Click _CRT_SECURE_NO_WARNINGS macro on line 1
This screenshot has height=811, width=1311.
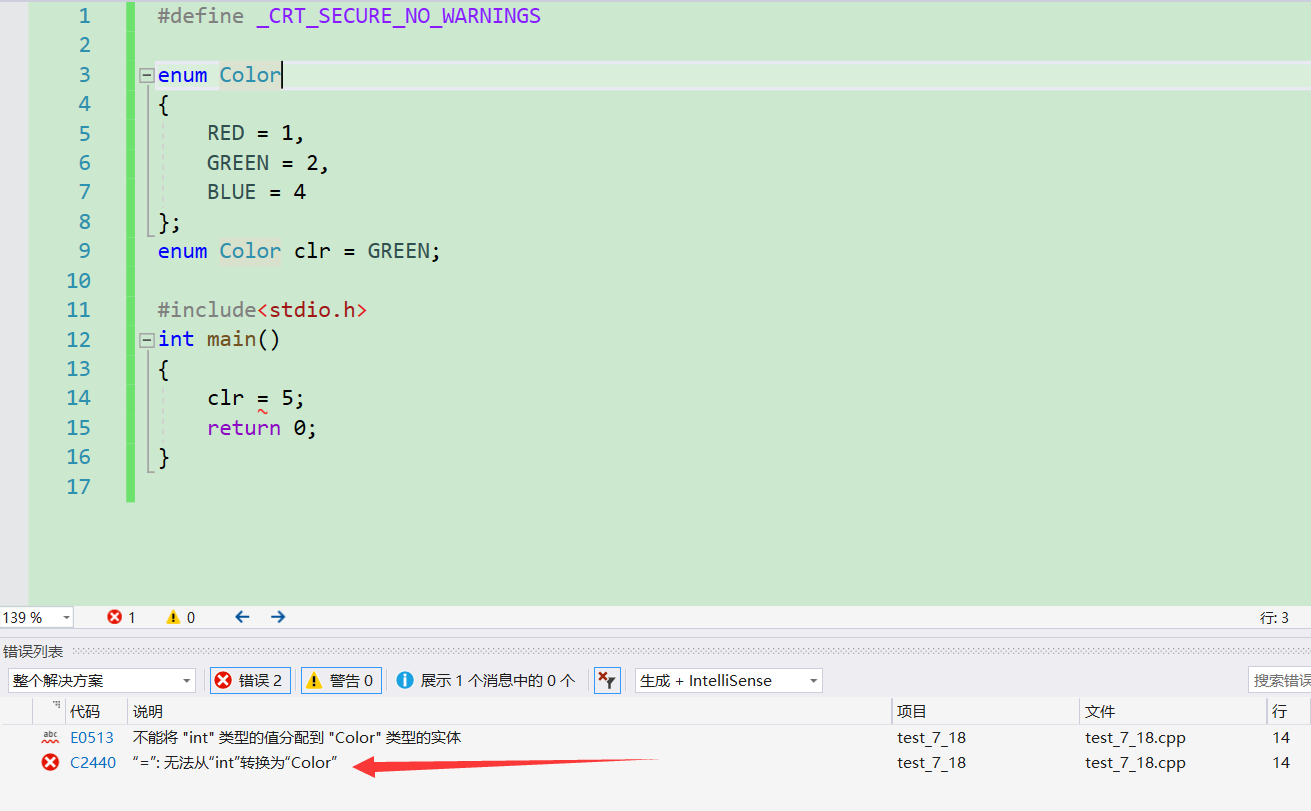pyautogui.click(x=399, y=16)
